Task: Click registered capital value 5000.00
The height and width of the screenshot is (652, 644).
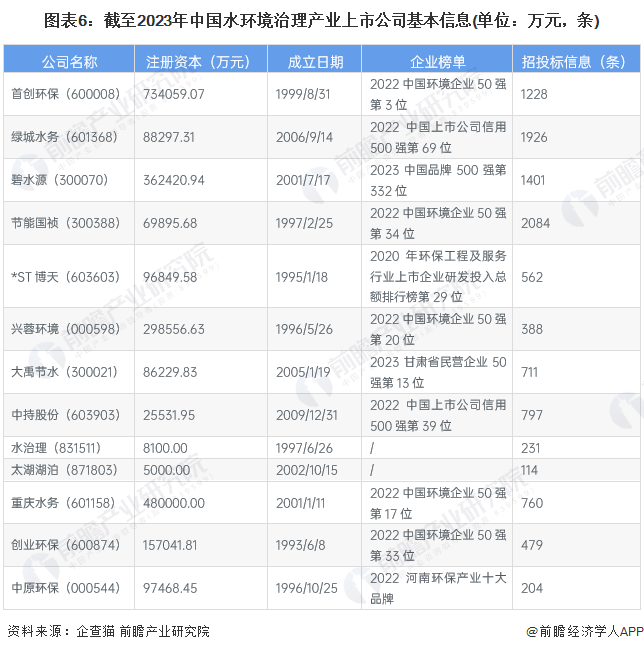Action: (166, 470)
